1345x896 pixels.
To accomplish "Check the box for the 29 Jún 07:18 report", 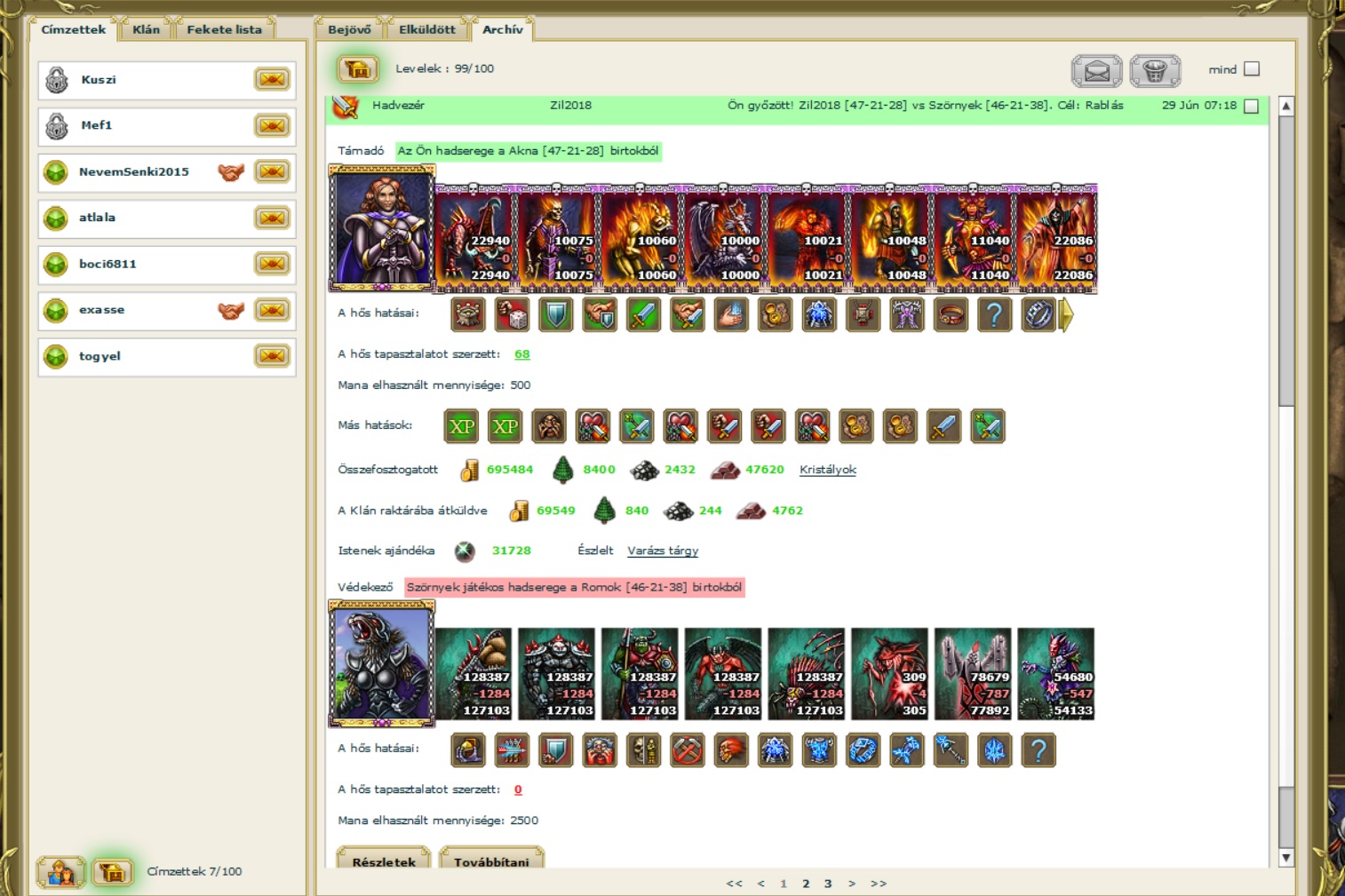I will pyautogui.click(x=1252, y=106).
